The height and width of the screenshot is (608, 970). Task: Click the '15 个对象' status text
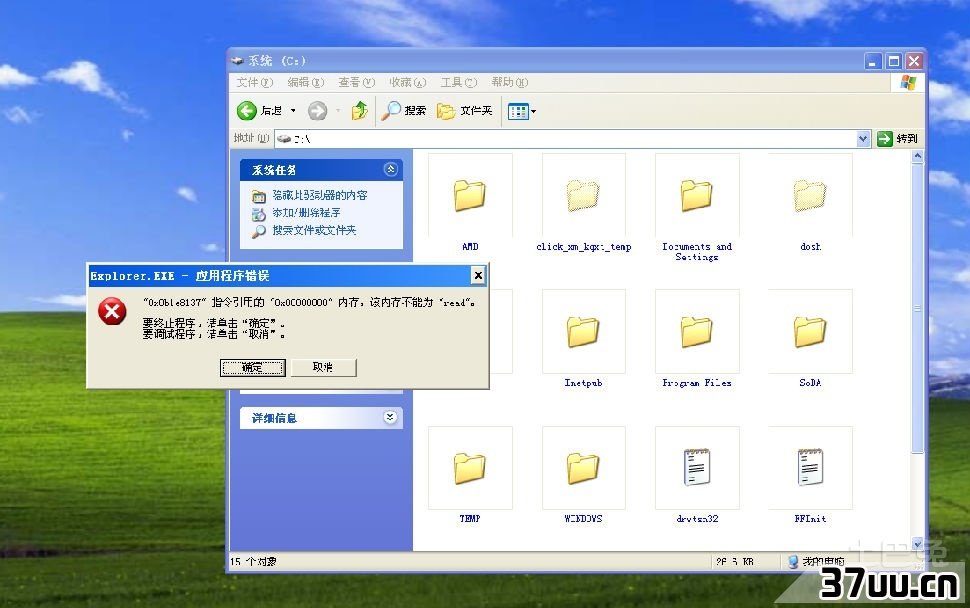pyautogui.click(x=254, y=562)
